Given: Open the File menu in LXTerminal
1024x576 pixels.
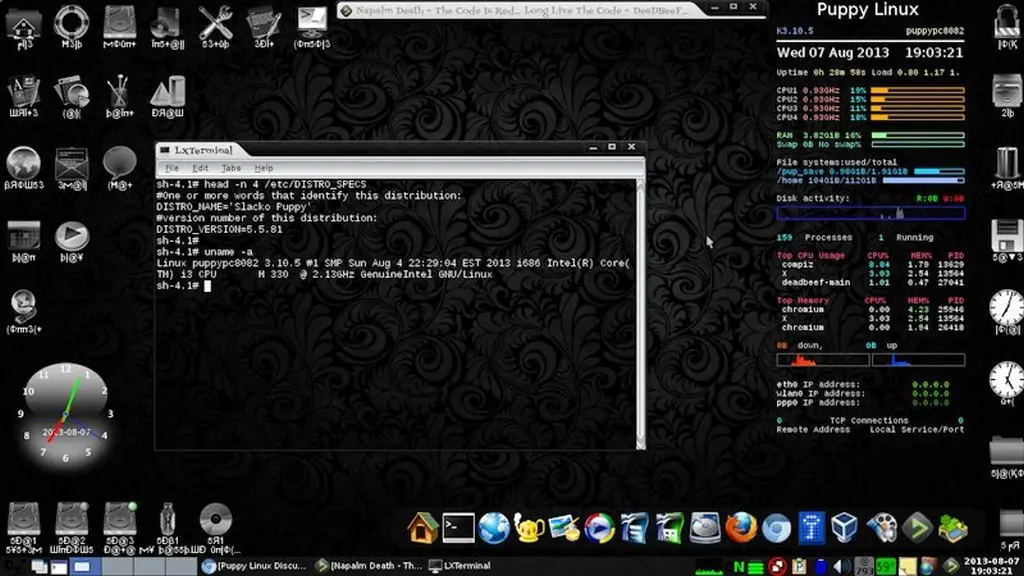Looking at the screenshot, I should point(172,168).
